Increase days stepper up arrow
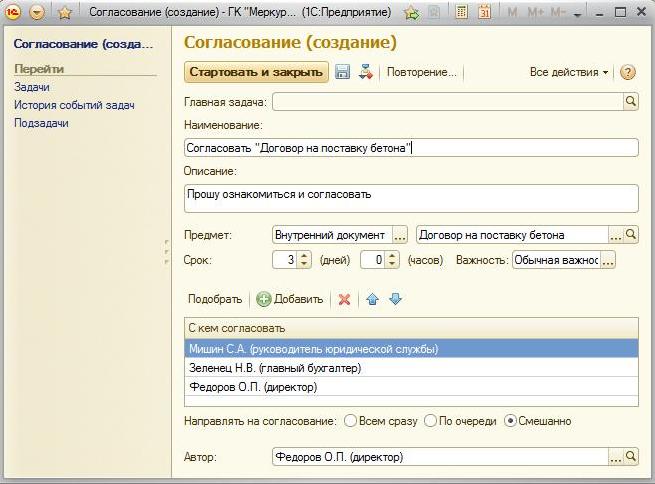Screen dimensions: 655x484 (x=304, y=256)
